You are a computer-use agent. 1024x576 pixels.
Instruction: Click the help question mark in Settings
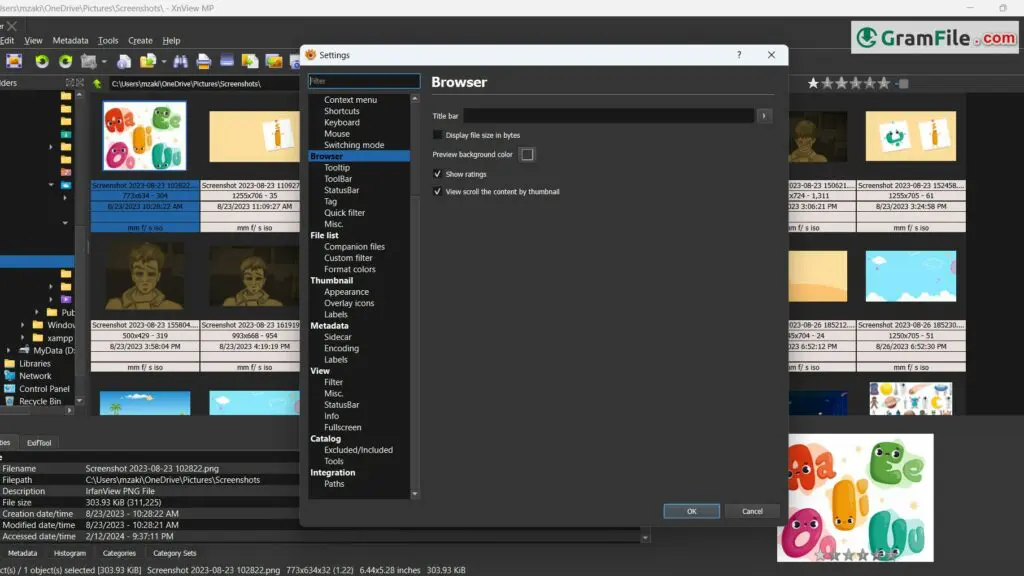739,55
